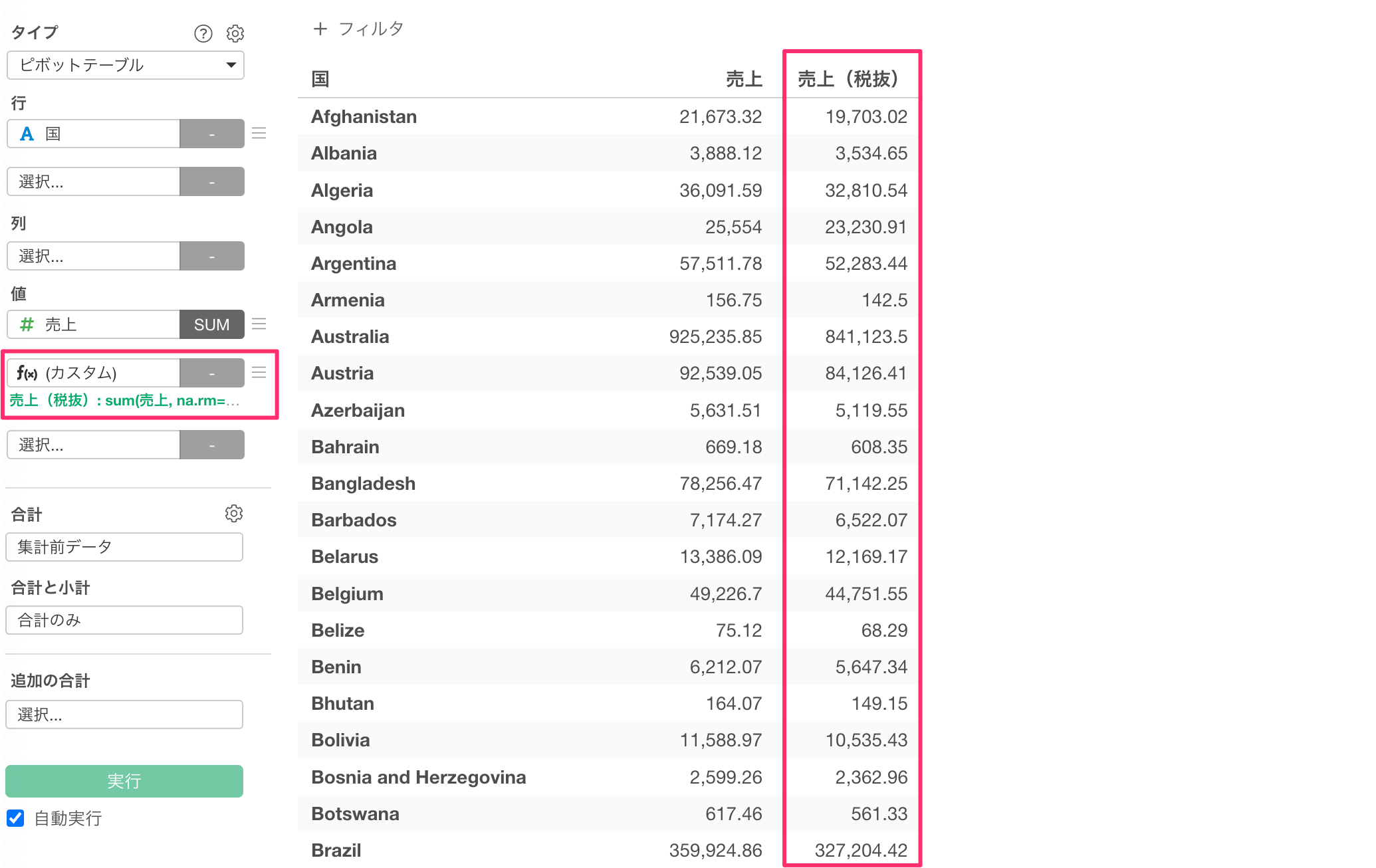The width and height of the screenshot is (1376, 868).
Task: Click the 実行 run button
Action: 124,781
